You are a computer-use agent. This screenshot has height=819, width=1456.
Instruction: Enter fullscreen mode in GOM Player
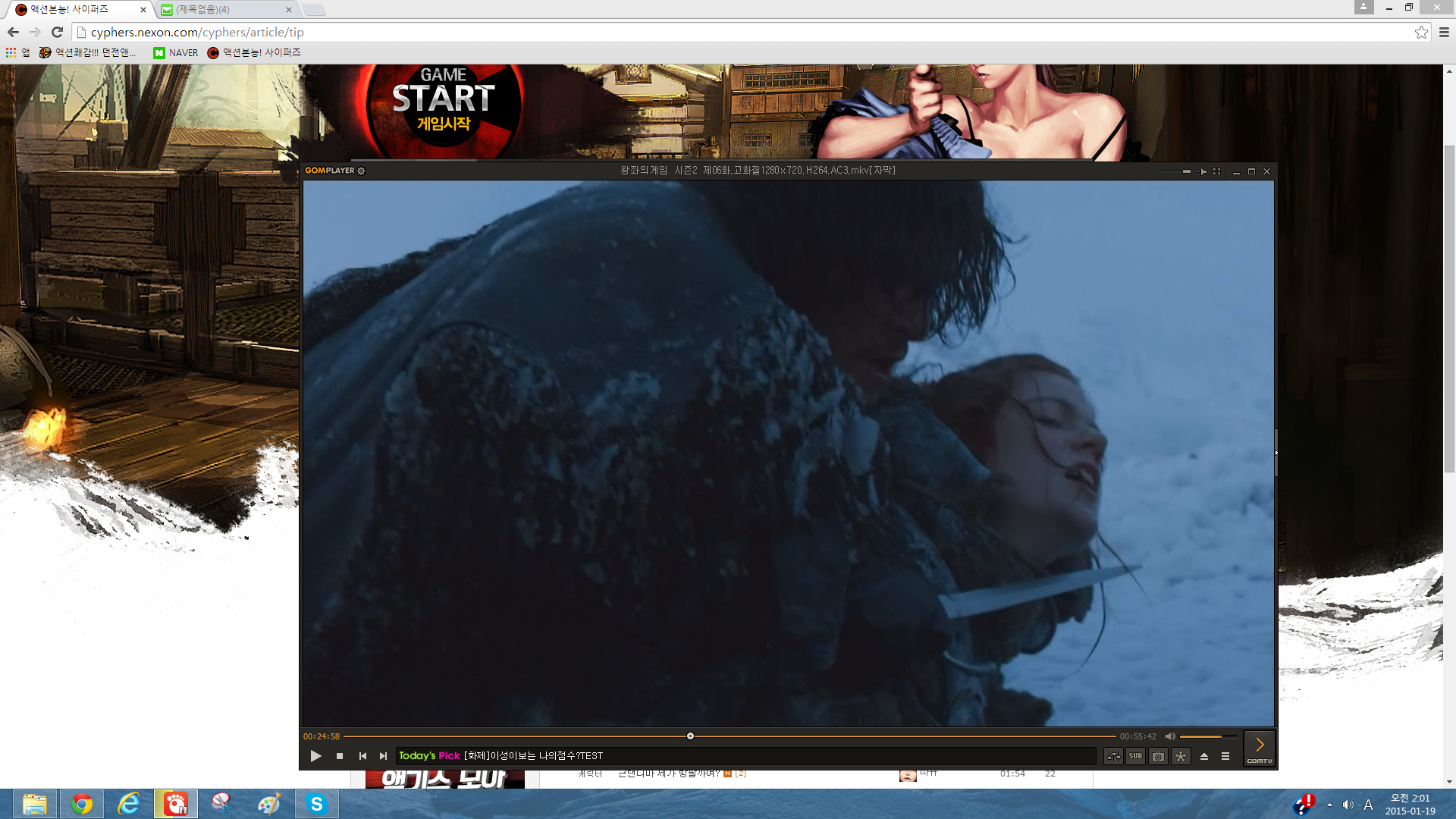tap(1217, 171)
